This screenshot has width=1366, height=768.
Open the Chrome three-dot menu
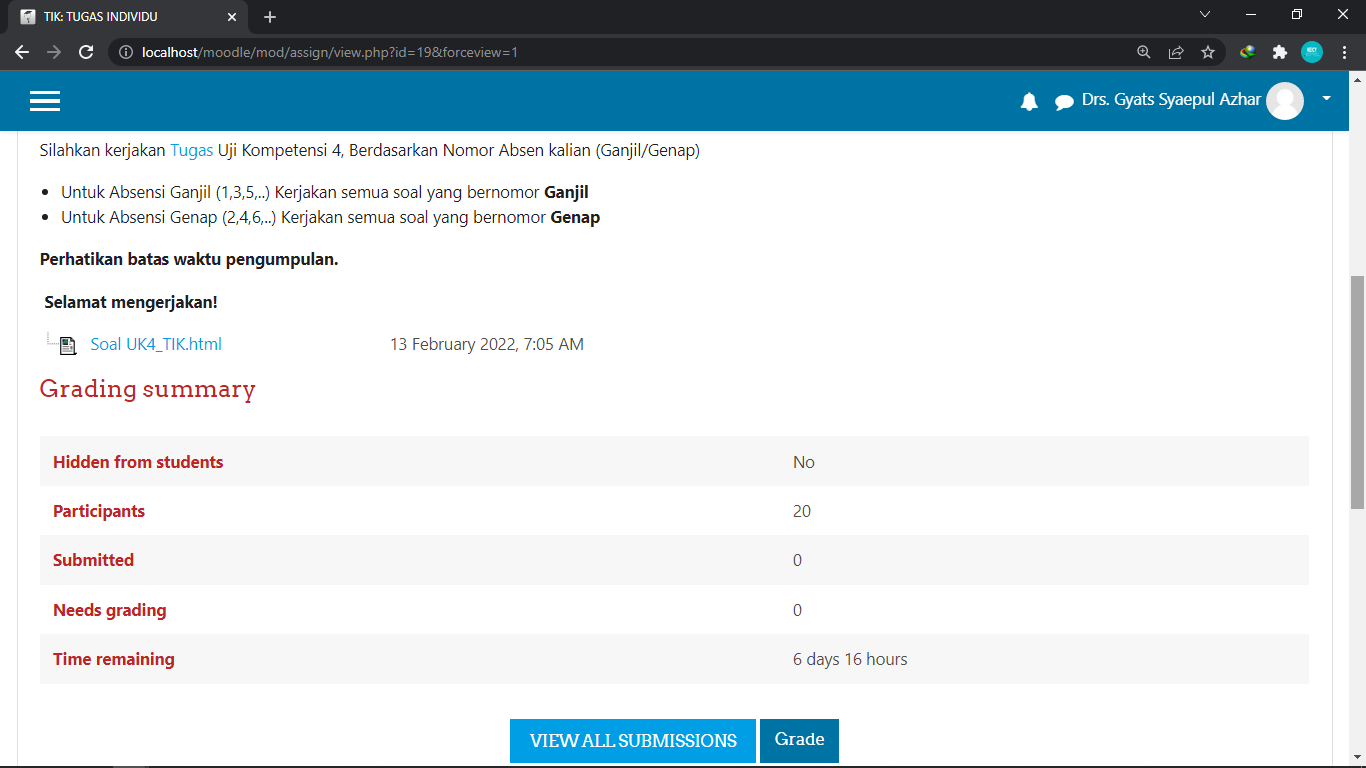(x=1344, y=52)
